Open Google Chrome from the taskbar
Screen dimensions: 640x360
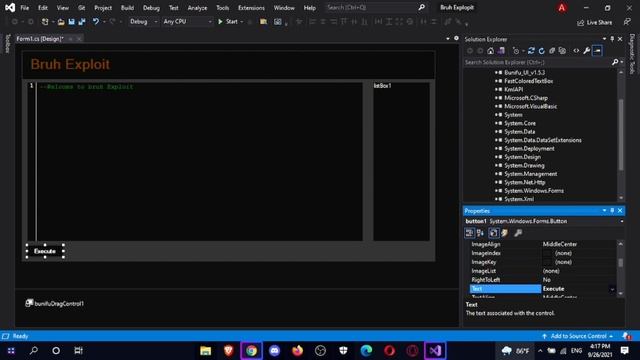pyautogui.click(x=251, y=351)
